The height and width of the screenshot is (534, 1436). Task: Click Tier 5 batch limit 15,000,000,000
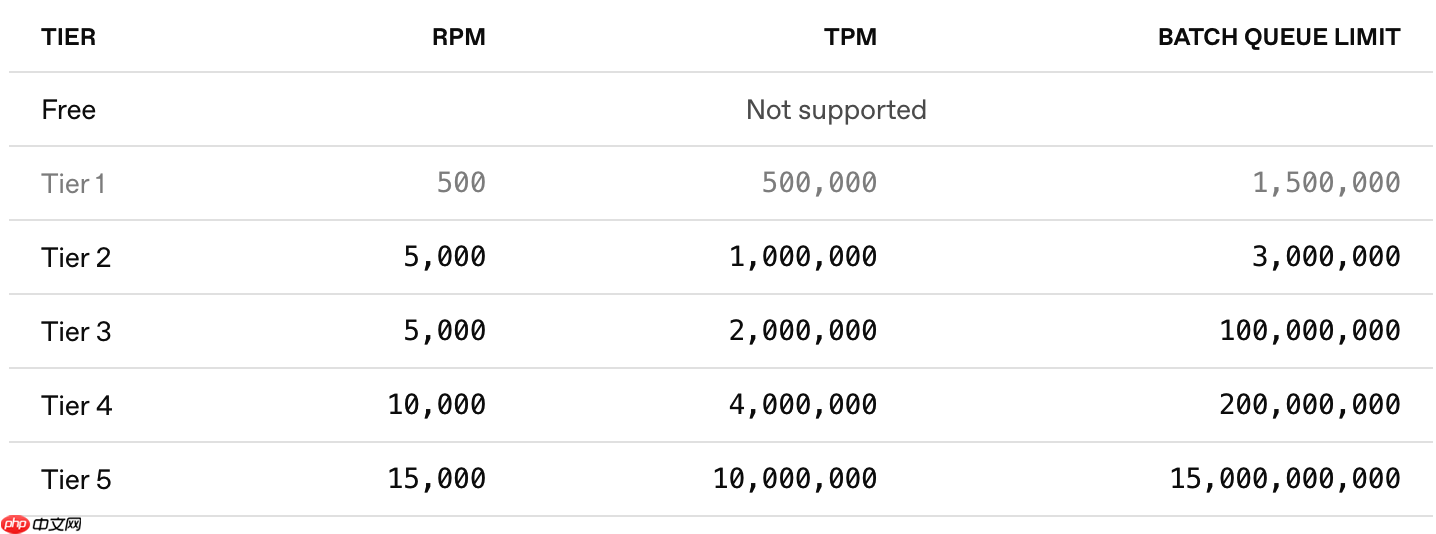pos(1285,479)
